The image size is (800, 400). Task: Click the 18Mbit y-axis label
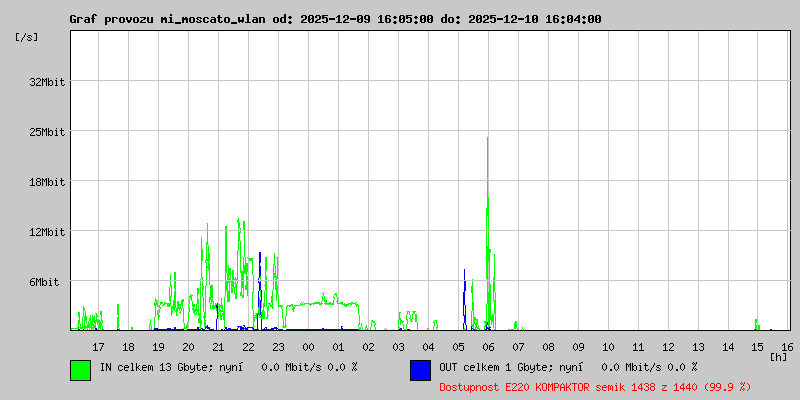click(x=47, y=182)
